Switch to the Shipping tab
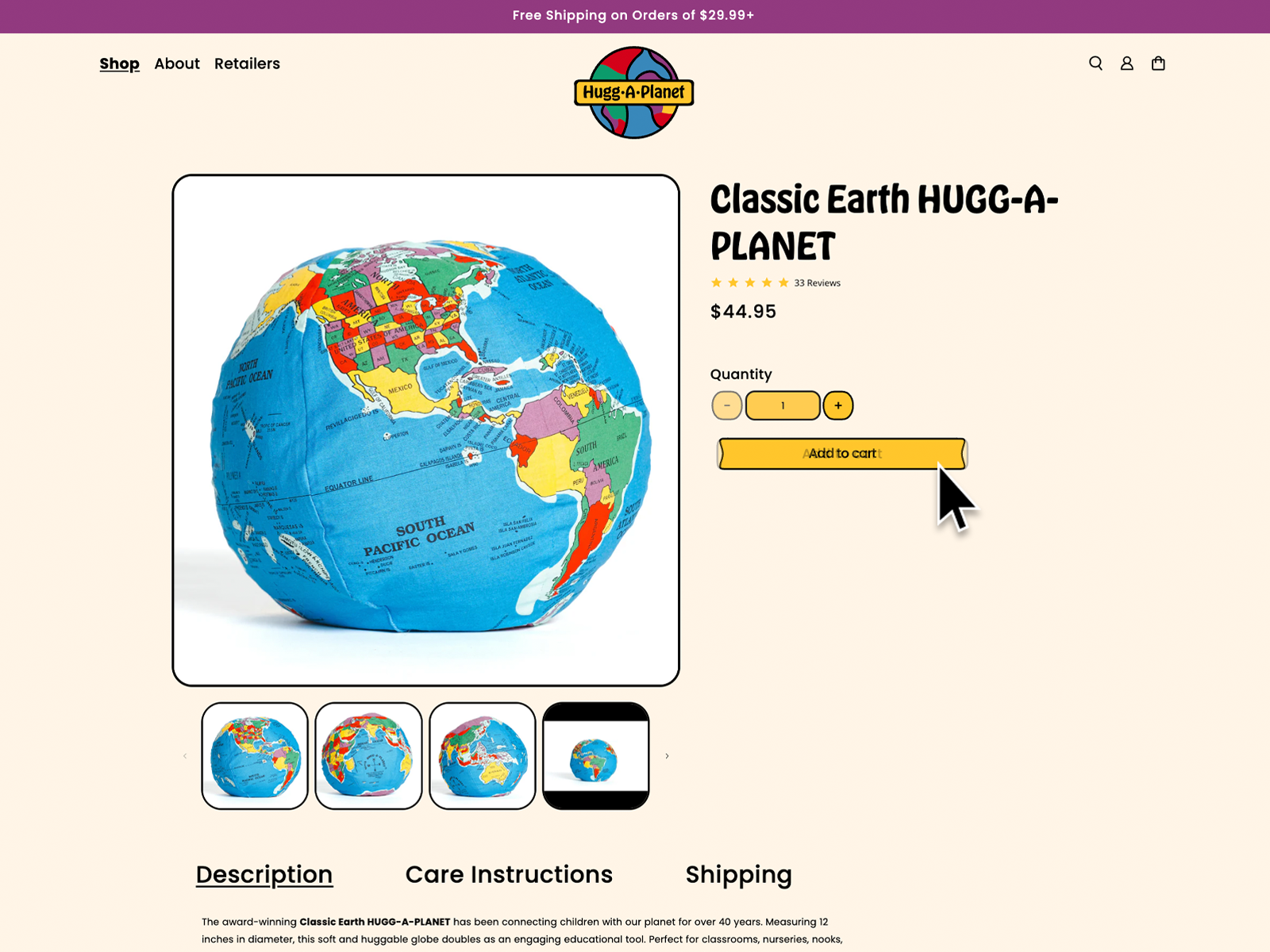1270x952 pixels. tap(738, 874)
